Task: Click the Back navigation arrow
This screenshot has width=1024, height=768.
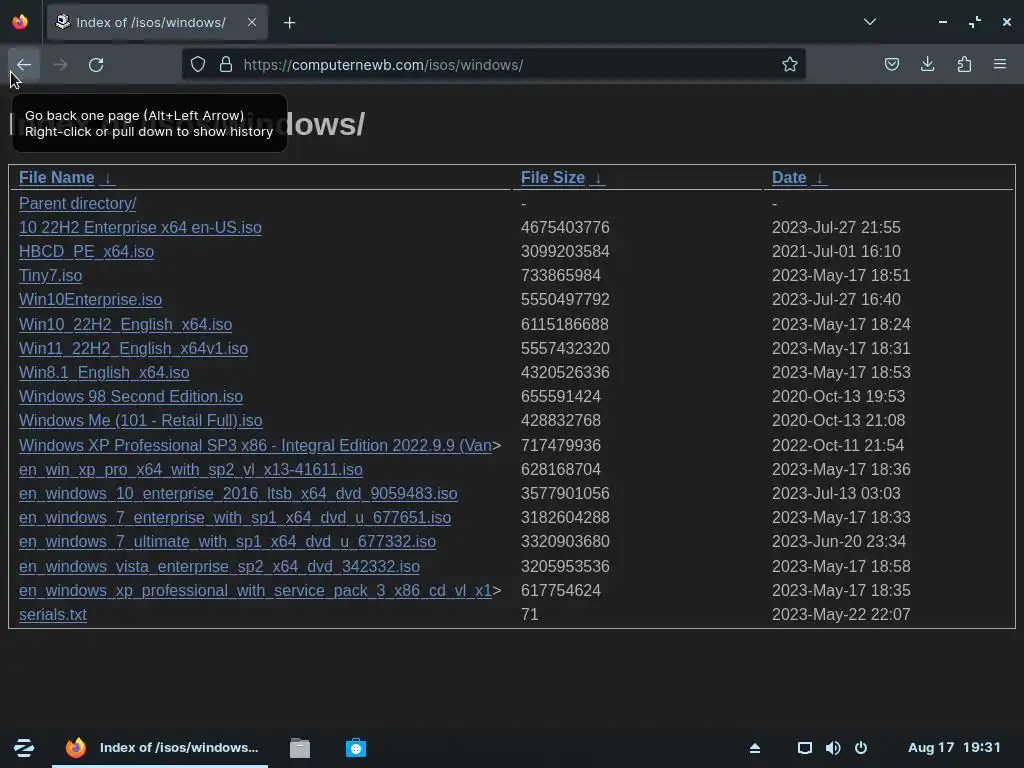Action: 24,65
